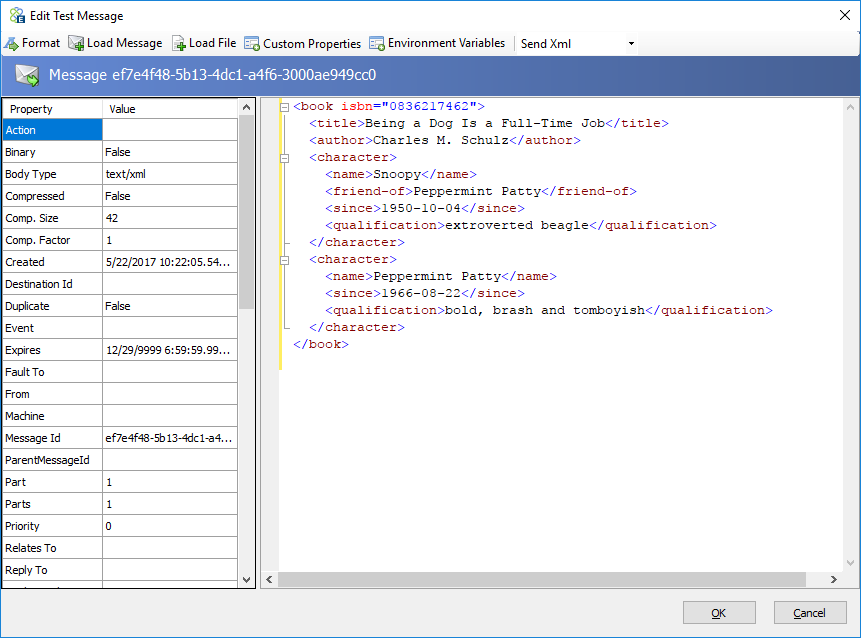861x638 pixels.
Task: Click the property list vertical scrollbar thumb
Action: pos(247,212)
